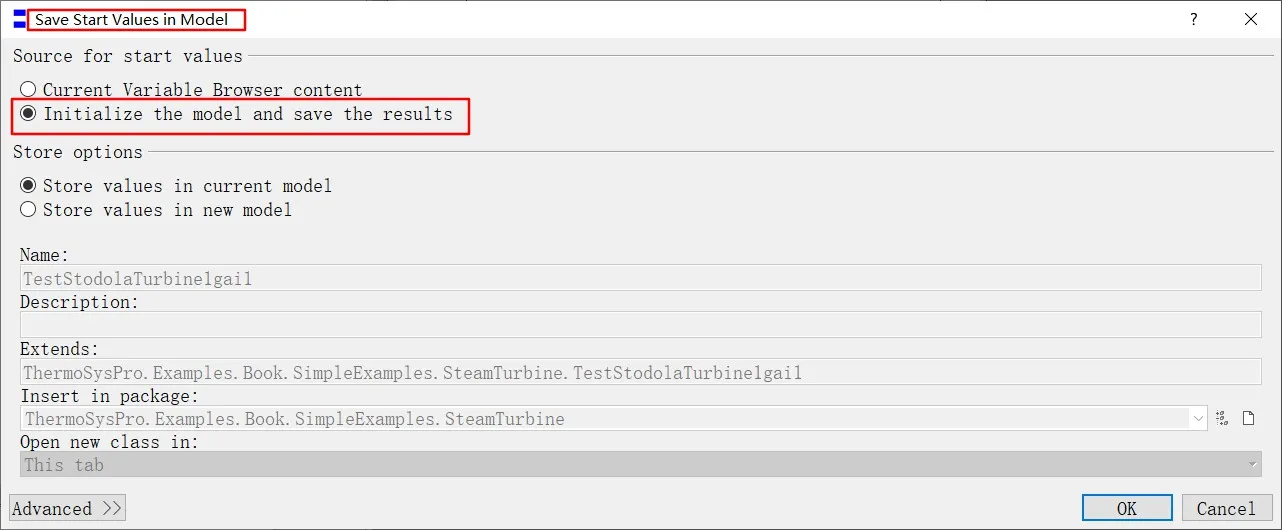The image size is (1282, 530).
Task: Choose Store values in new model
Action: 28,210
